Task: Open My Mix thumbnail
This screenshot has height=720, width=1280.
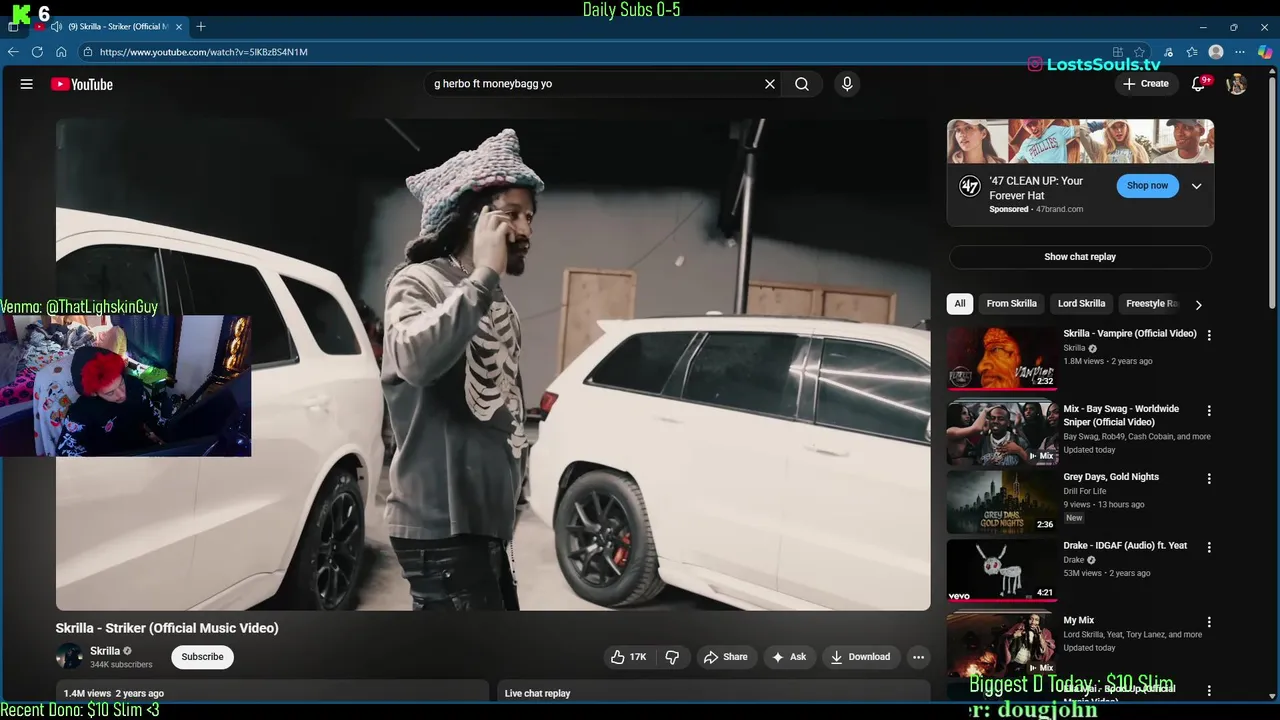Action: [x=1002, y=645]
